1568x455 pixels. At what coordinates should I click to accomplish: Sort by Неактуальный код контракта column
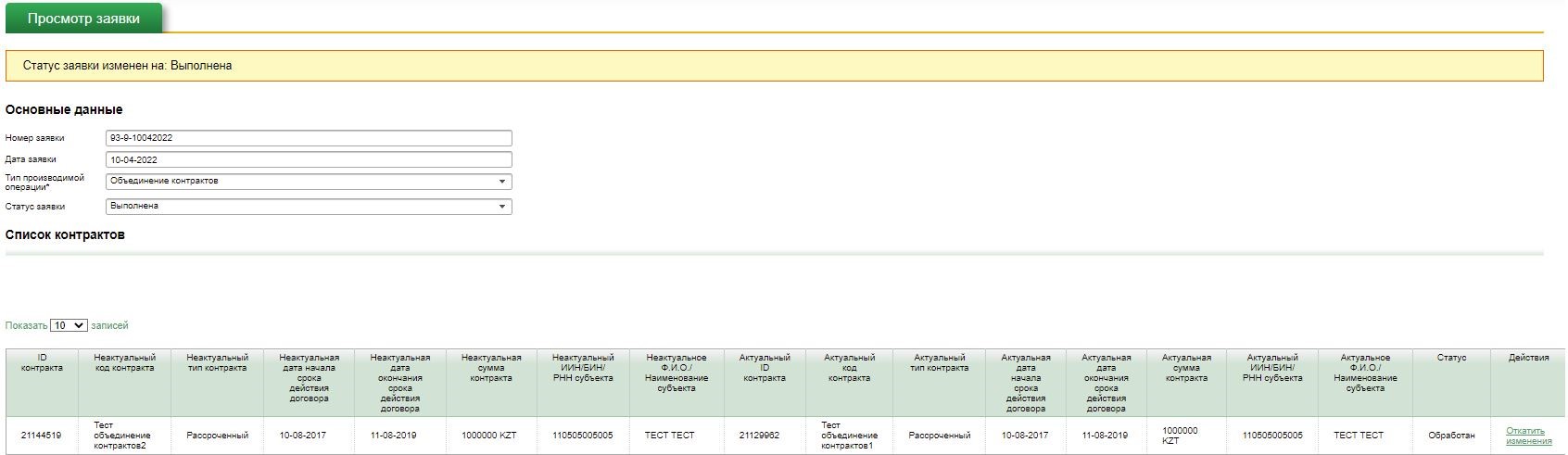click(124, 362)
